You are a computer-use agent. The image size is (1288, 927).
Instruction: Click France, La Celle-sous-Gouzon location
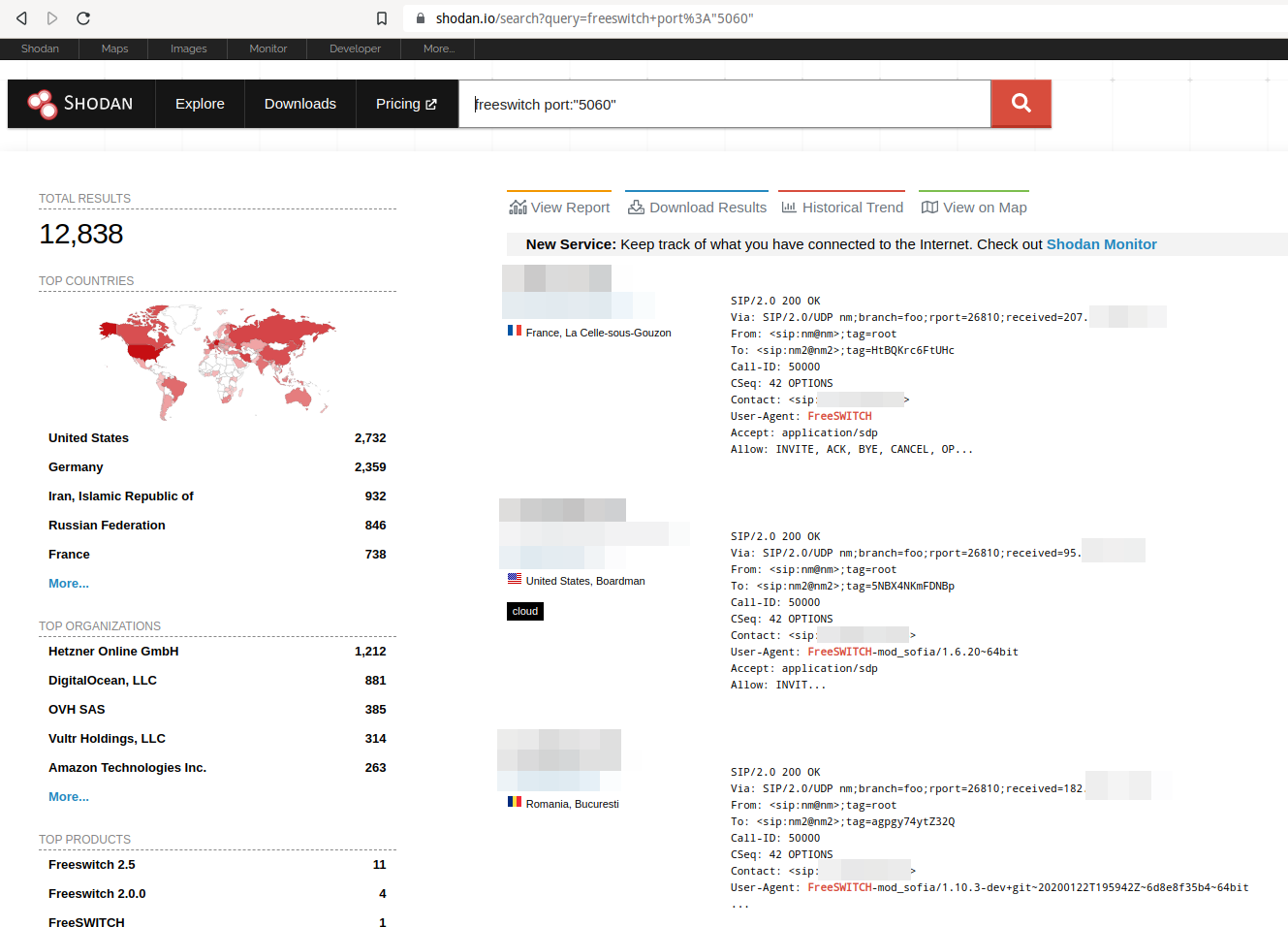tap(598, 333)
